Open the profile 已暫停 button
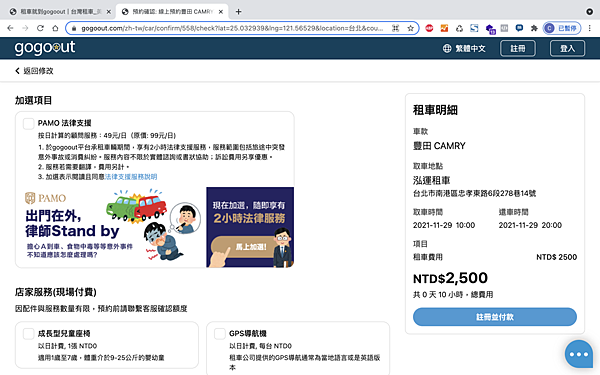The height and width of the screenshot is (375, 600). 562,28
